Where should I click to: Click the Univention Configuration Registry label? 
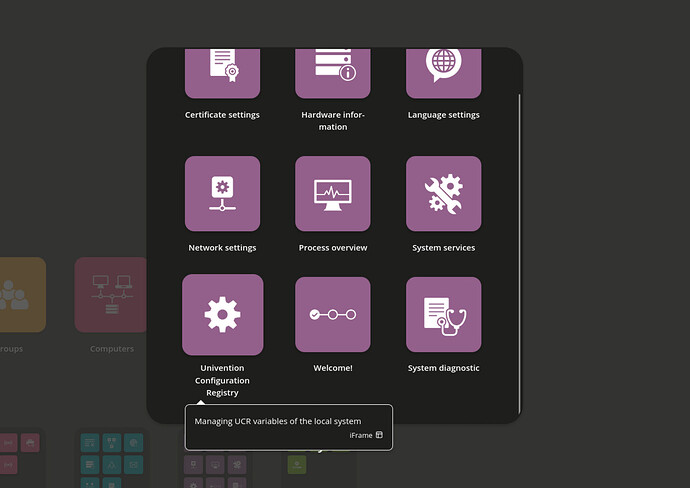tap(222, 380)
